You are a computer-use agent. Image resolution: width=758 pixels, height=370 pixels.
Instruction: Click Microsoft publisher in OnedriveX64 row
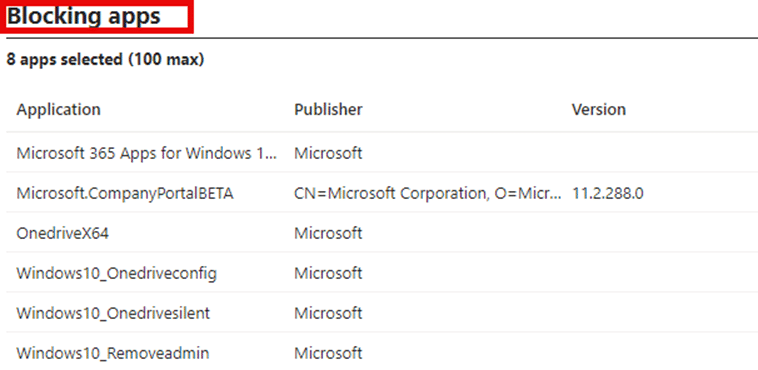328,234
